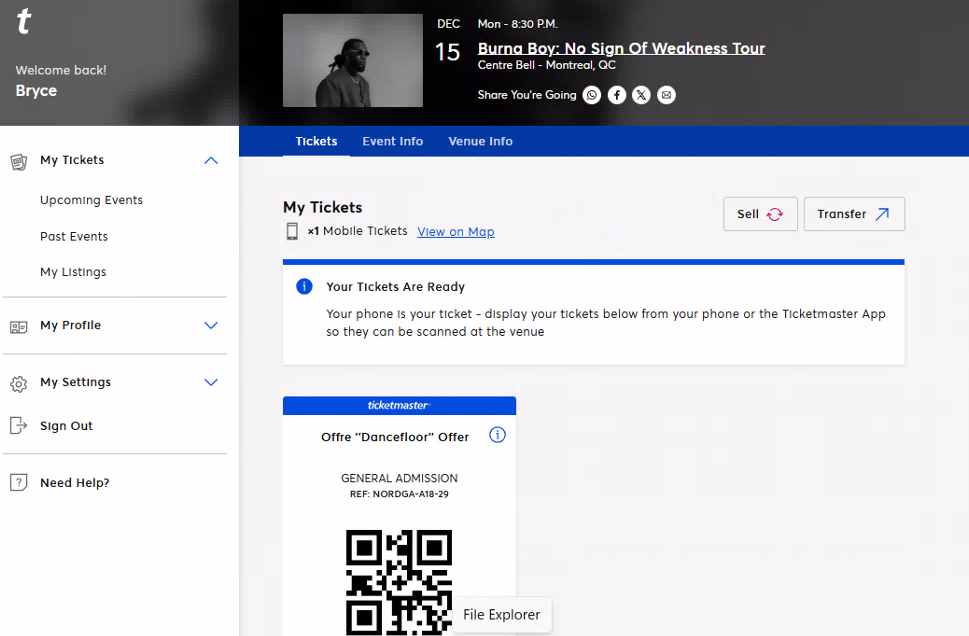Viewport: 969px width, 636px height.
Task: Click the Transfer button
Action: 854,214
